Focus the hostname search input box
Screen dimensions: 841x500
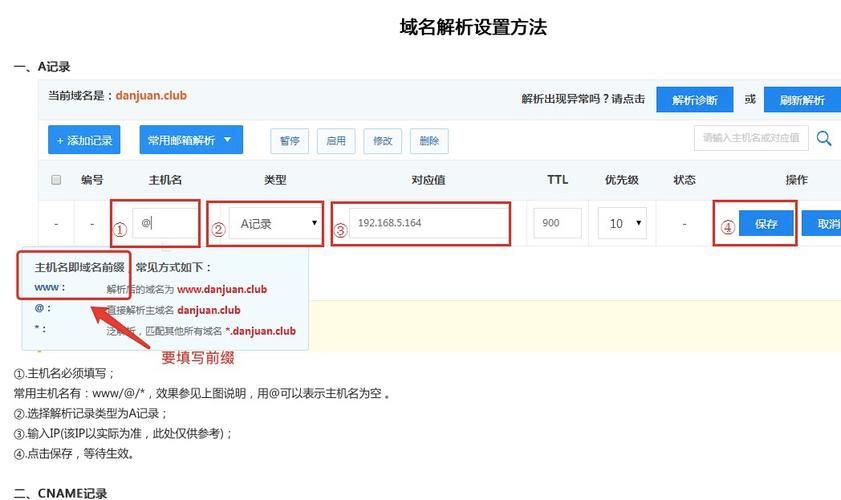click(x=751, y=138)
